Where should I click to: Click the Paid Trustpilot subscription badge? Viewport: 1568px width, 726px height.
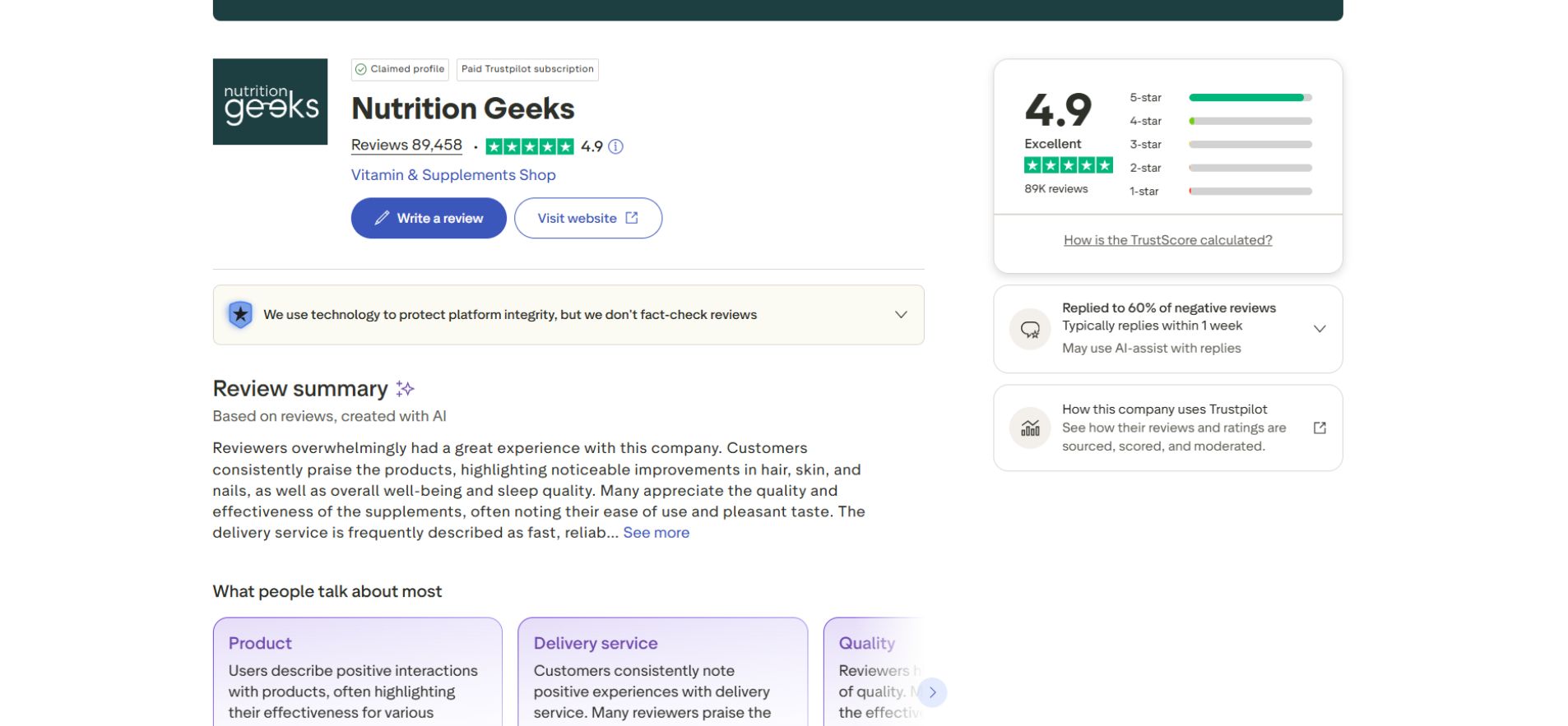pyautogui.click(x=527, y=69)
